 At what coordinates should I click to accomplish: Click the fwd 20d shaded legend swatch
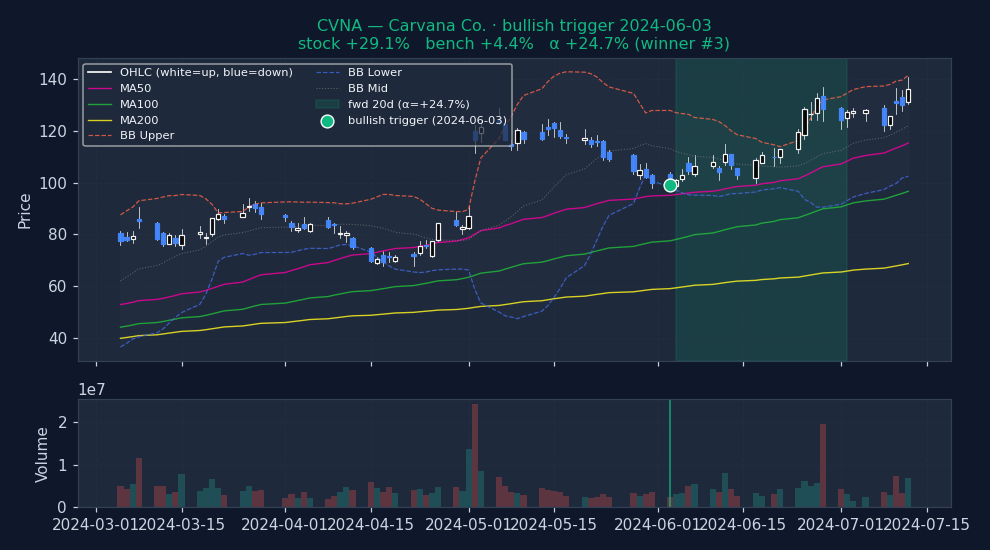(327, 104)
